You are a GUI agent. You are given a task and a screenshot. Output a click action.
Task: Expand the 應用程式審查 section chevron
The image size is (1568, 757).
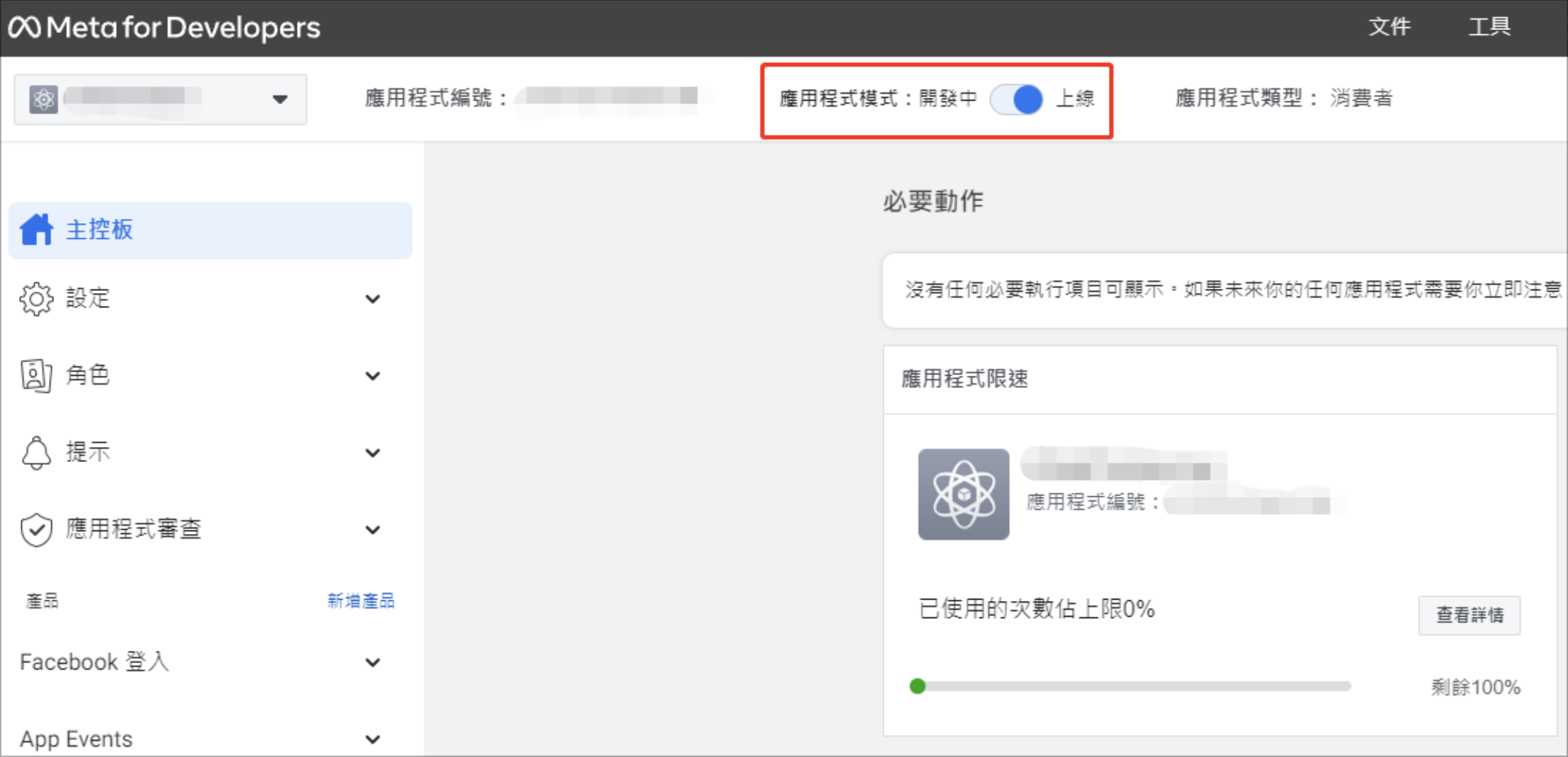click(x=373, y=530)
